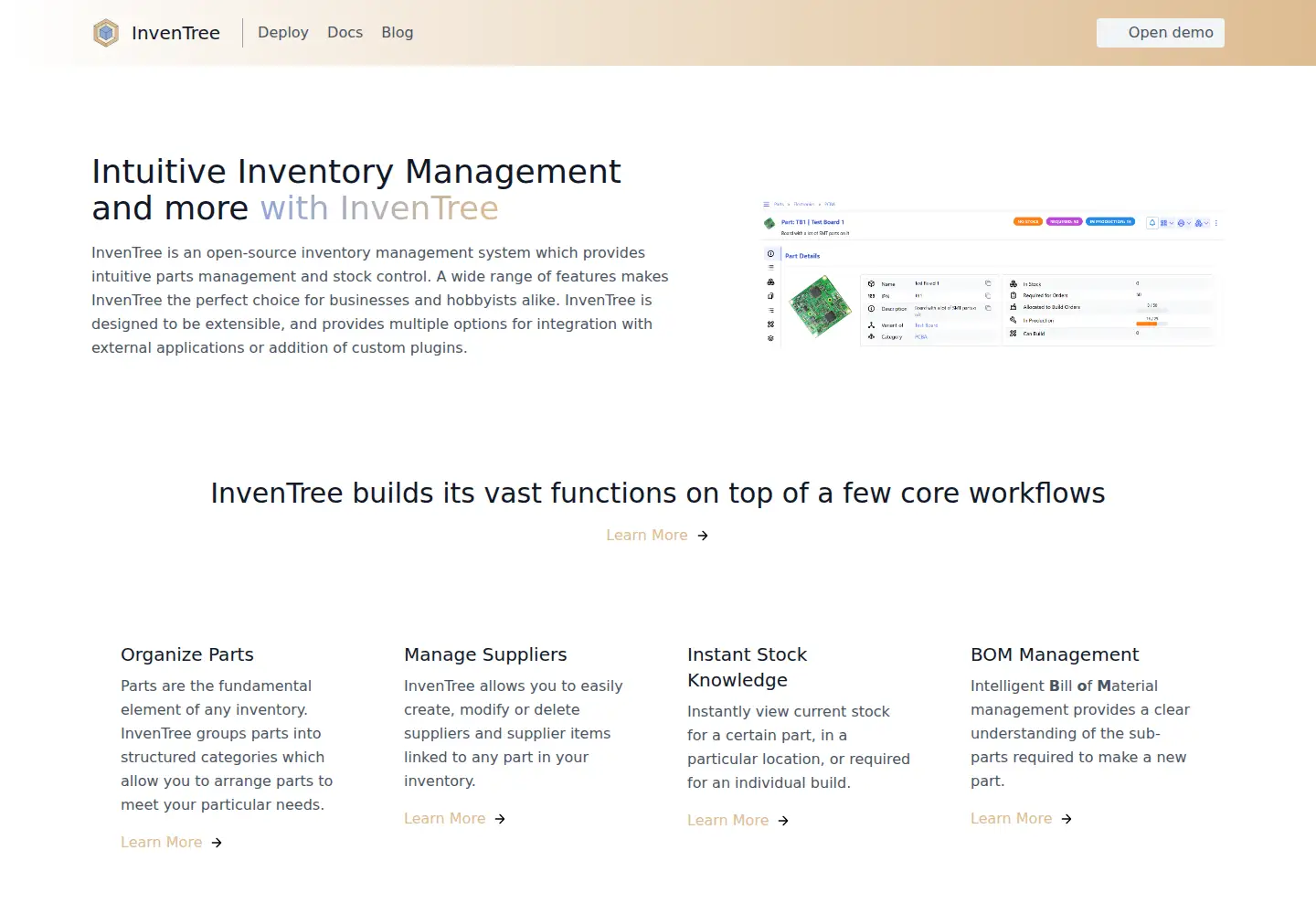Visit the Blog navigation item
1316x914 pixels.
pyautogui.click(x=398, y=32)
